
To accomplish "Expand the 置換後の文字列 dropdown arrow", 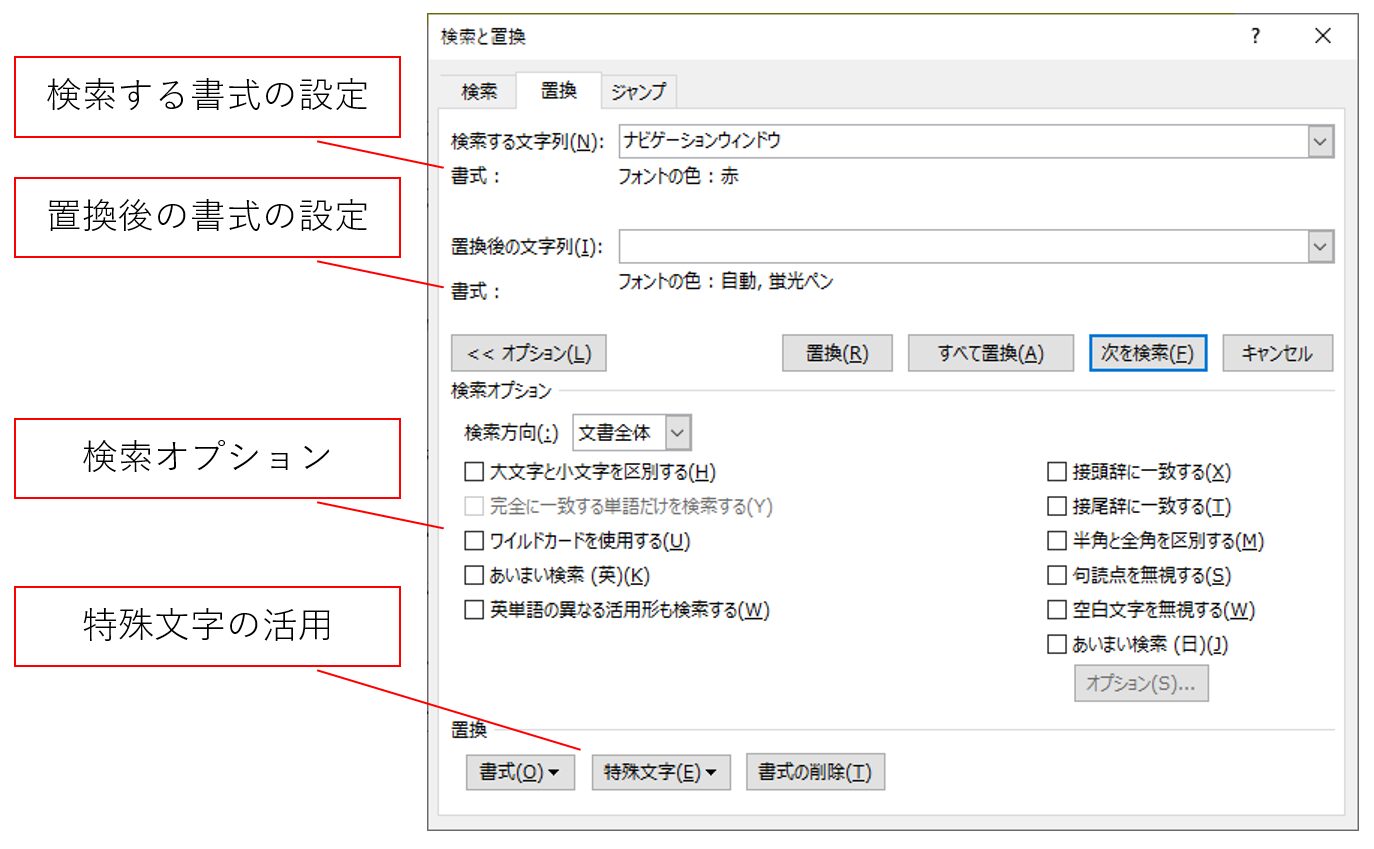I will click(1321, 246).
